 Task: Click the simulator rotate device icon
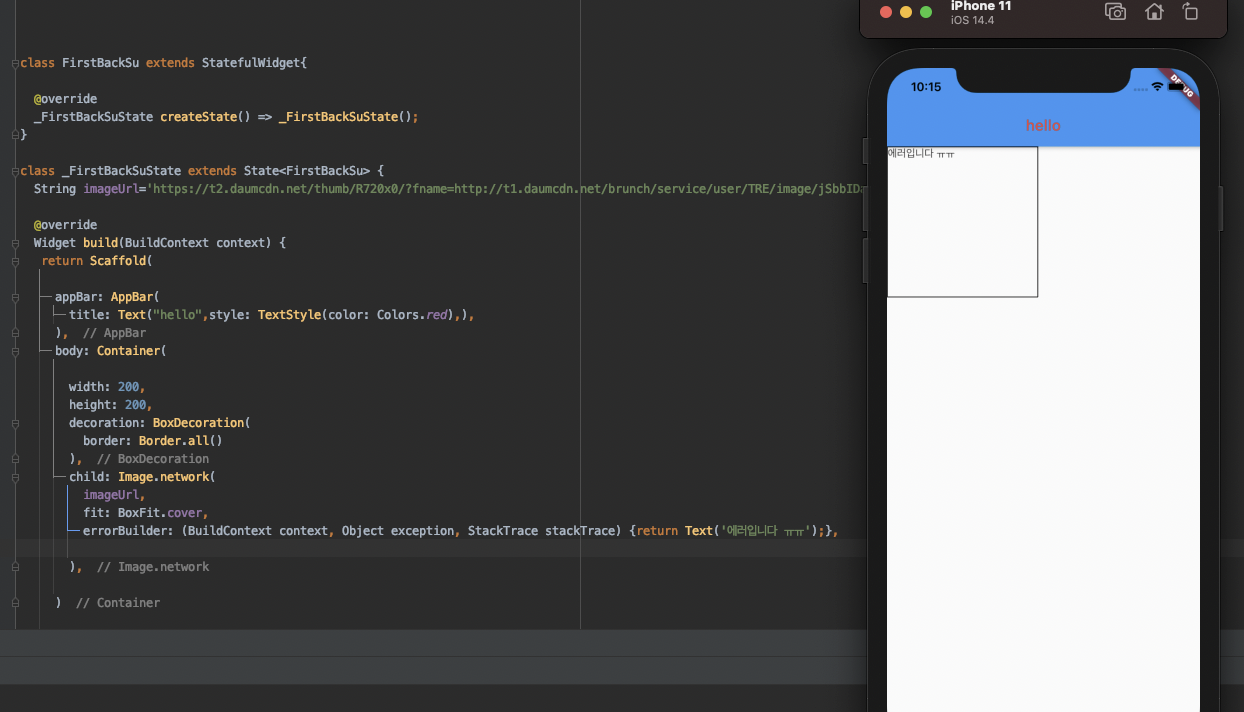click(x=1190, y=12)
